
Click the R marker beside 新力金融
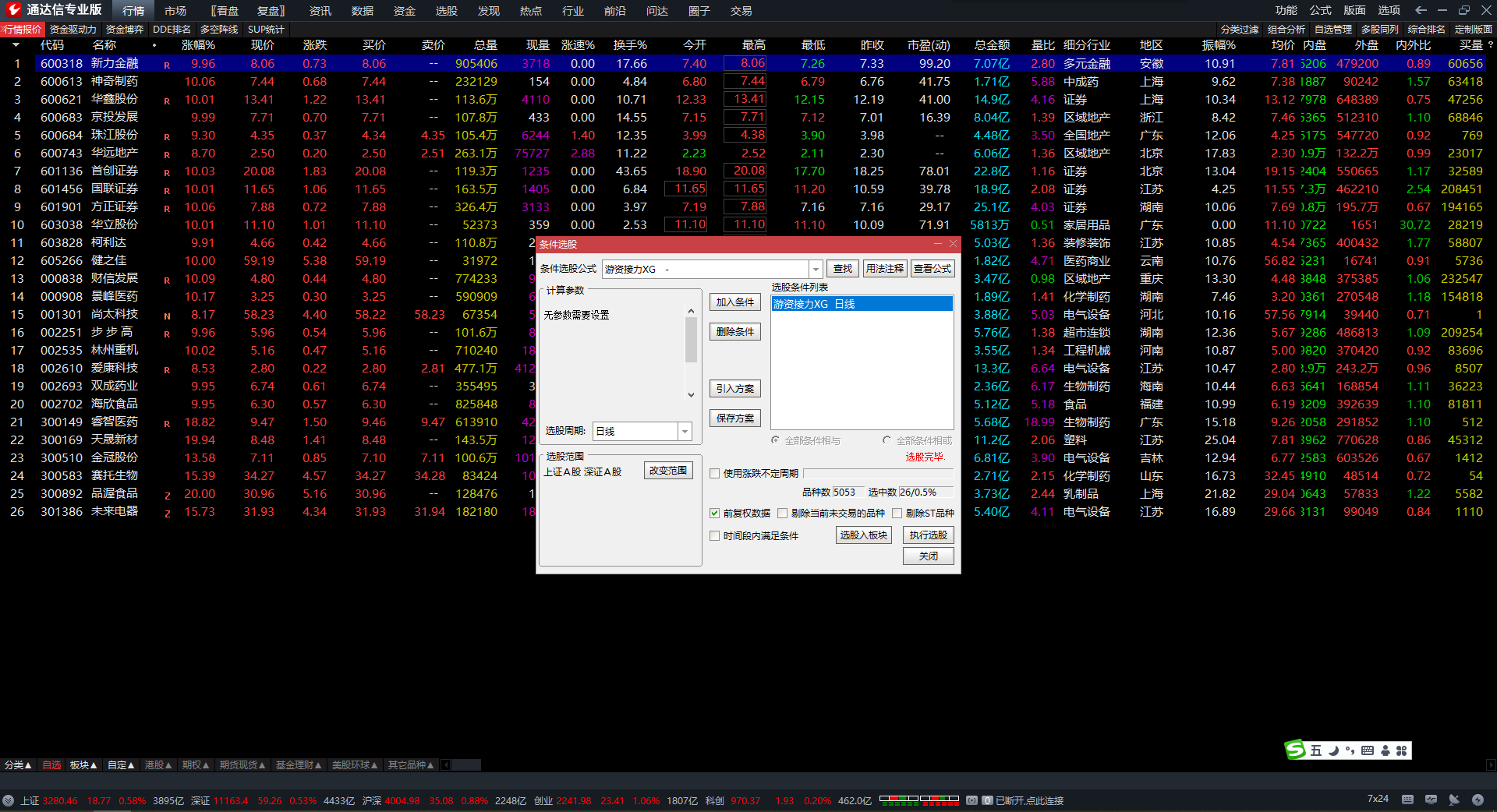click(167, 65)
